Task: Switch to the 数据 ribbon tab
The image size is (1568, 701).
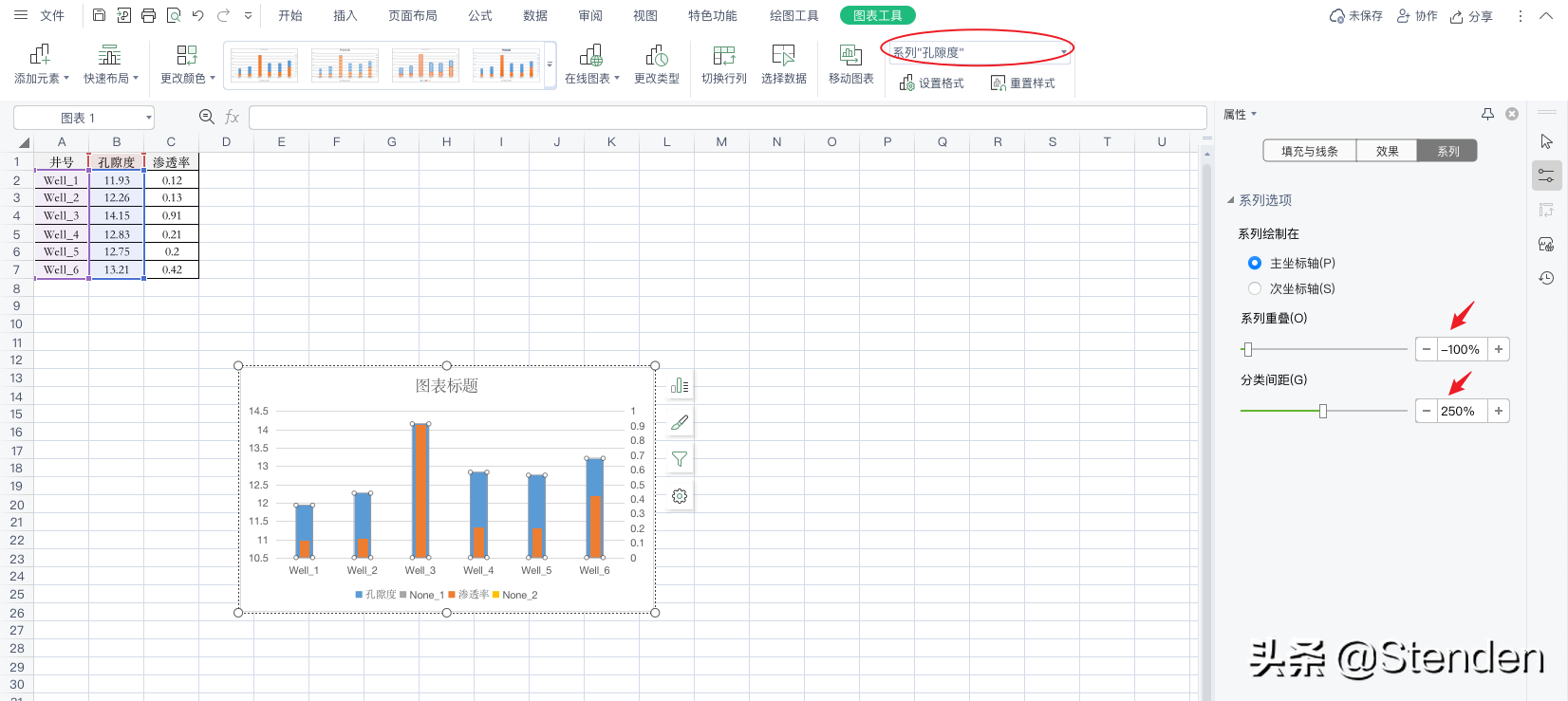Action: click(x=535, y=15)
